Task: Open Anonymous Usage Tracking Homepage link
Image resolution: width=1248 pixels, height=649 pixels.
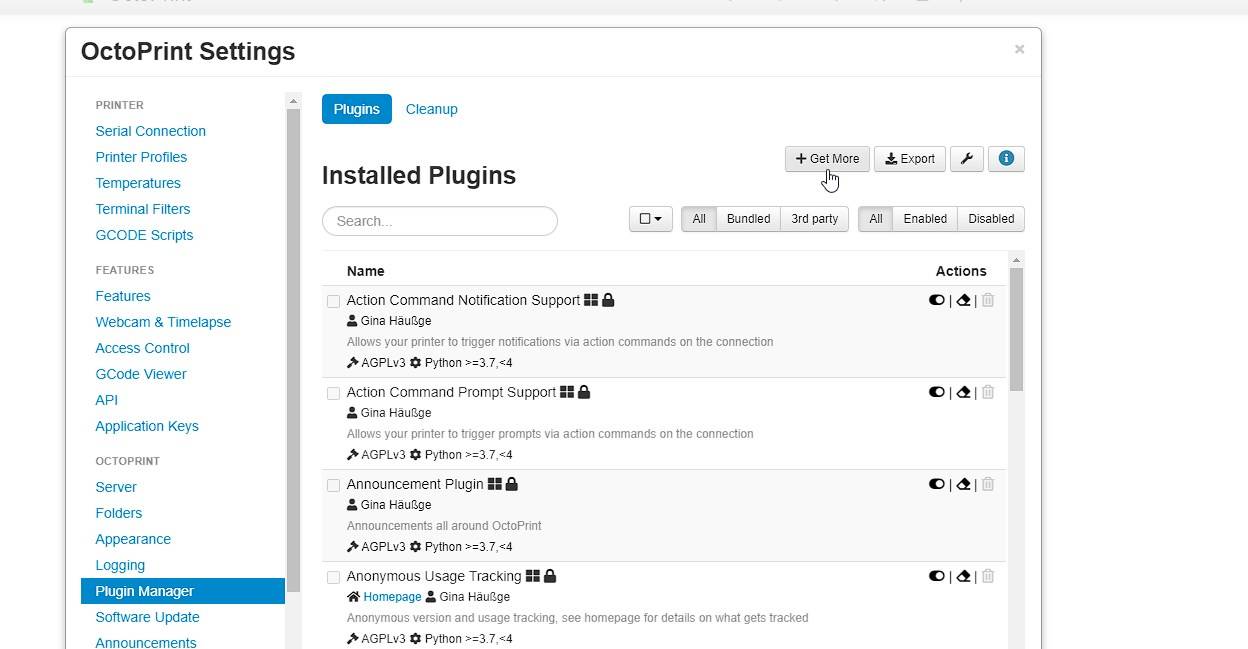Action: pyautogui.click(x=392, y=597)
